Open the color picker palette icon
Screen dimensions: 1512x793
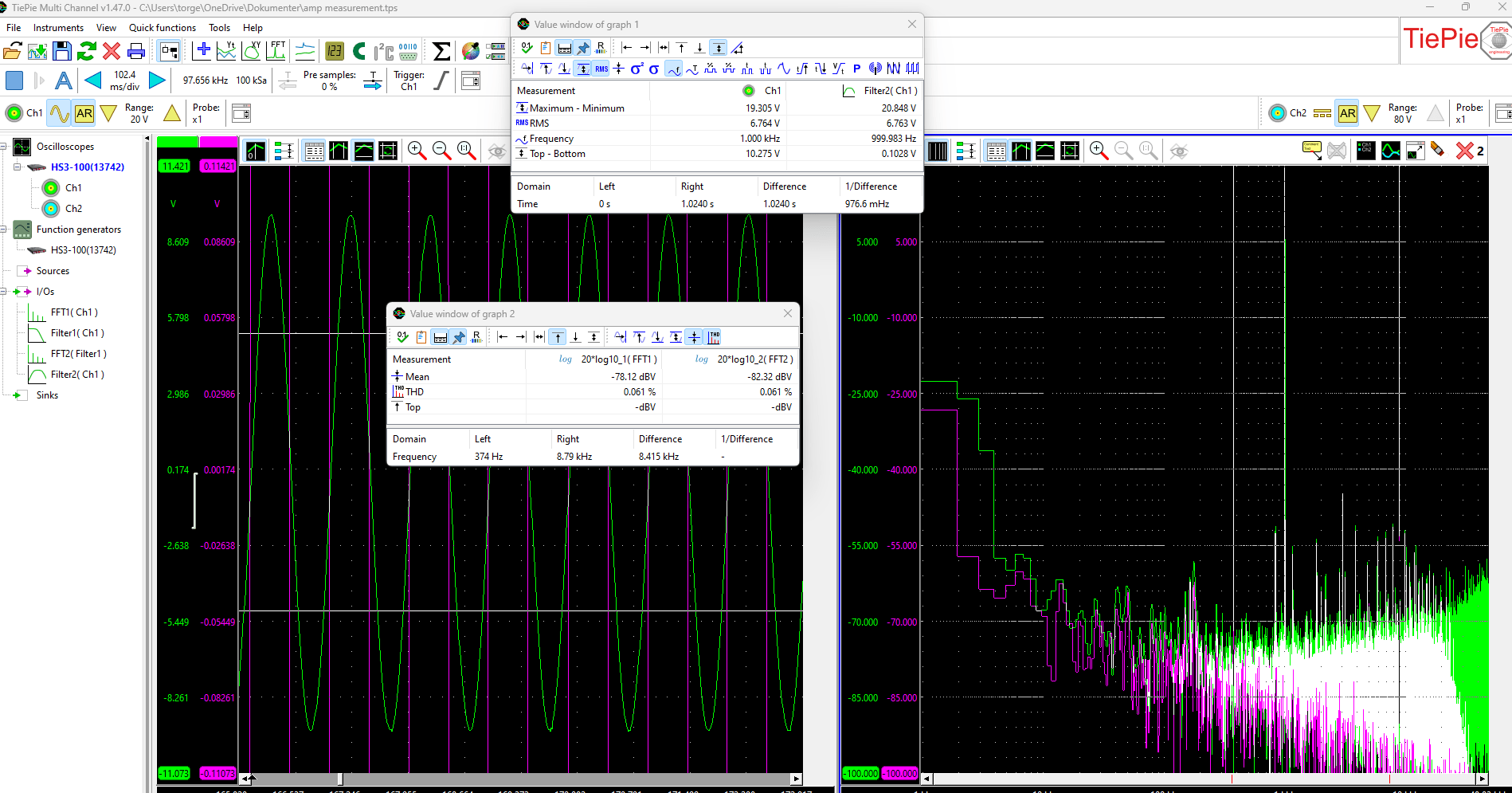pyautogui.click(x=471, y=52)
